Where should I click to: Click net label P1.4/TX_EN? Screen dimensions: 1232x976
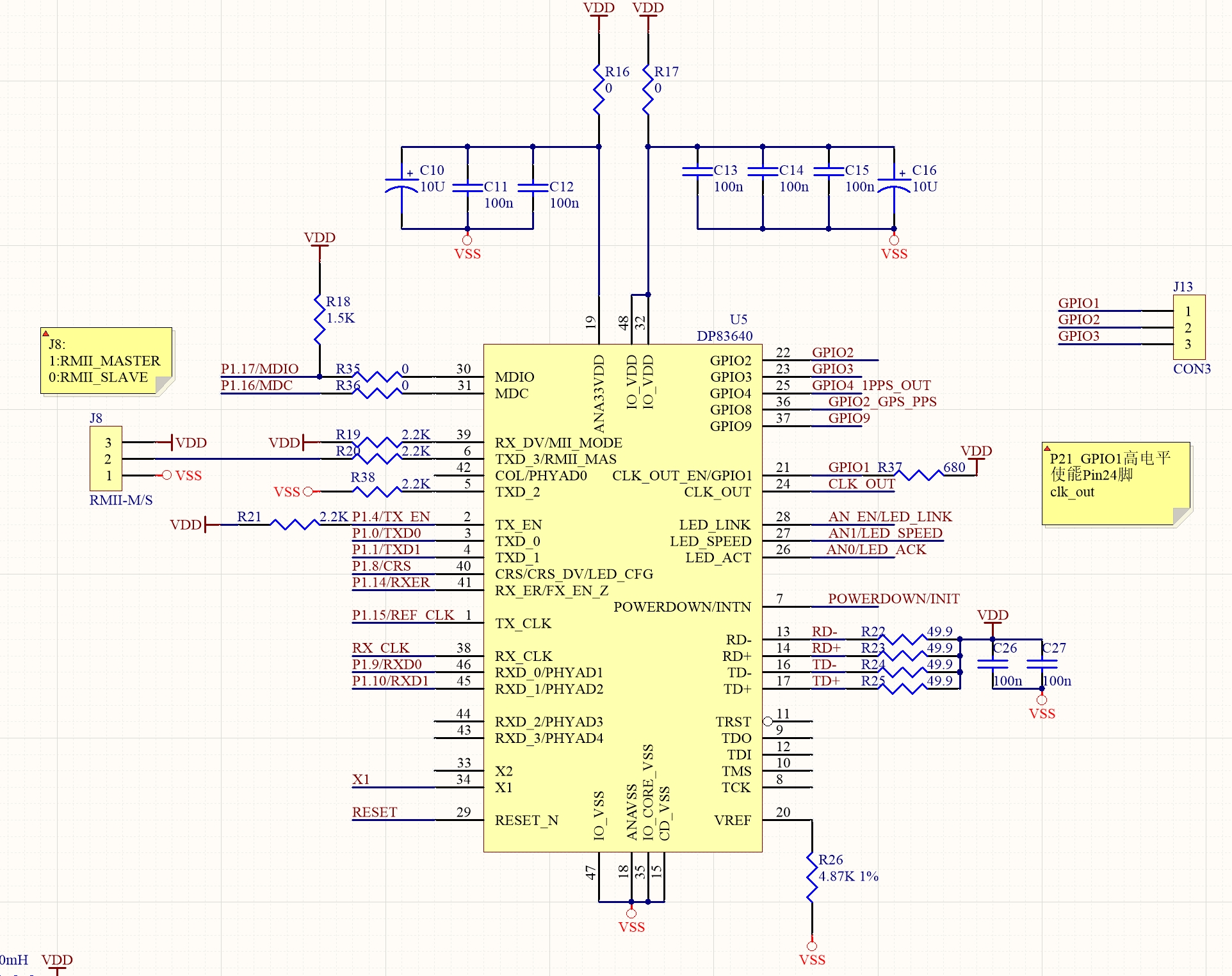[391, 517]
